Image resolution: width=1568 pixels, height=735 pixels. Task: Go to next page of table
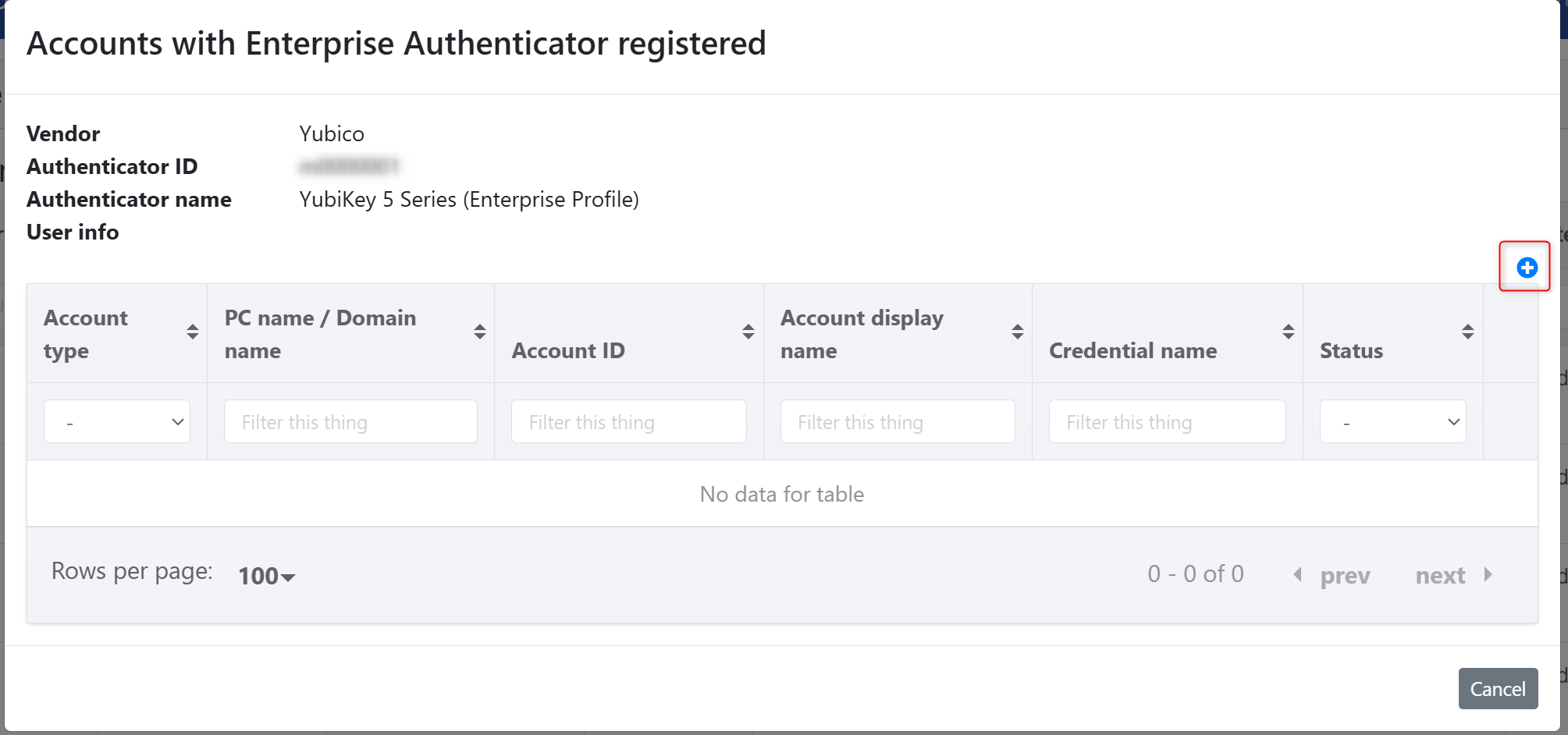[x=1455, y=576]
